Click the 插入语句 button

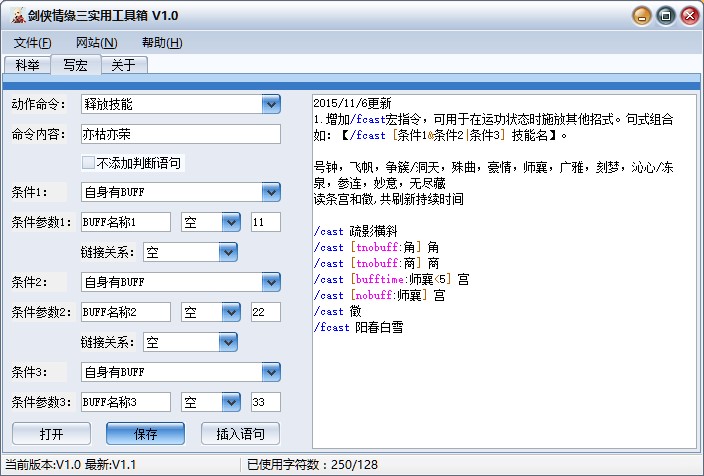click(x=240, y=433)
